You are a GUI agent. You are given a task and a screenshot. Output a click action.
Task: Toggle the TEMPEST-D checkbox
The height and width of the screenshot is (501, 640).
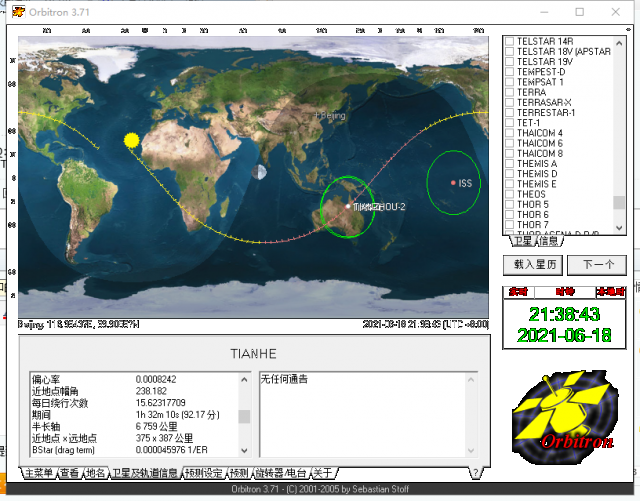point(509,72)
